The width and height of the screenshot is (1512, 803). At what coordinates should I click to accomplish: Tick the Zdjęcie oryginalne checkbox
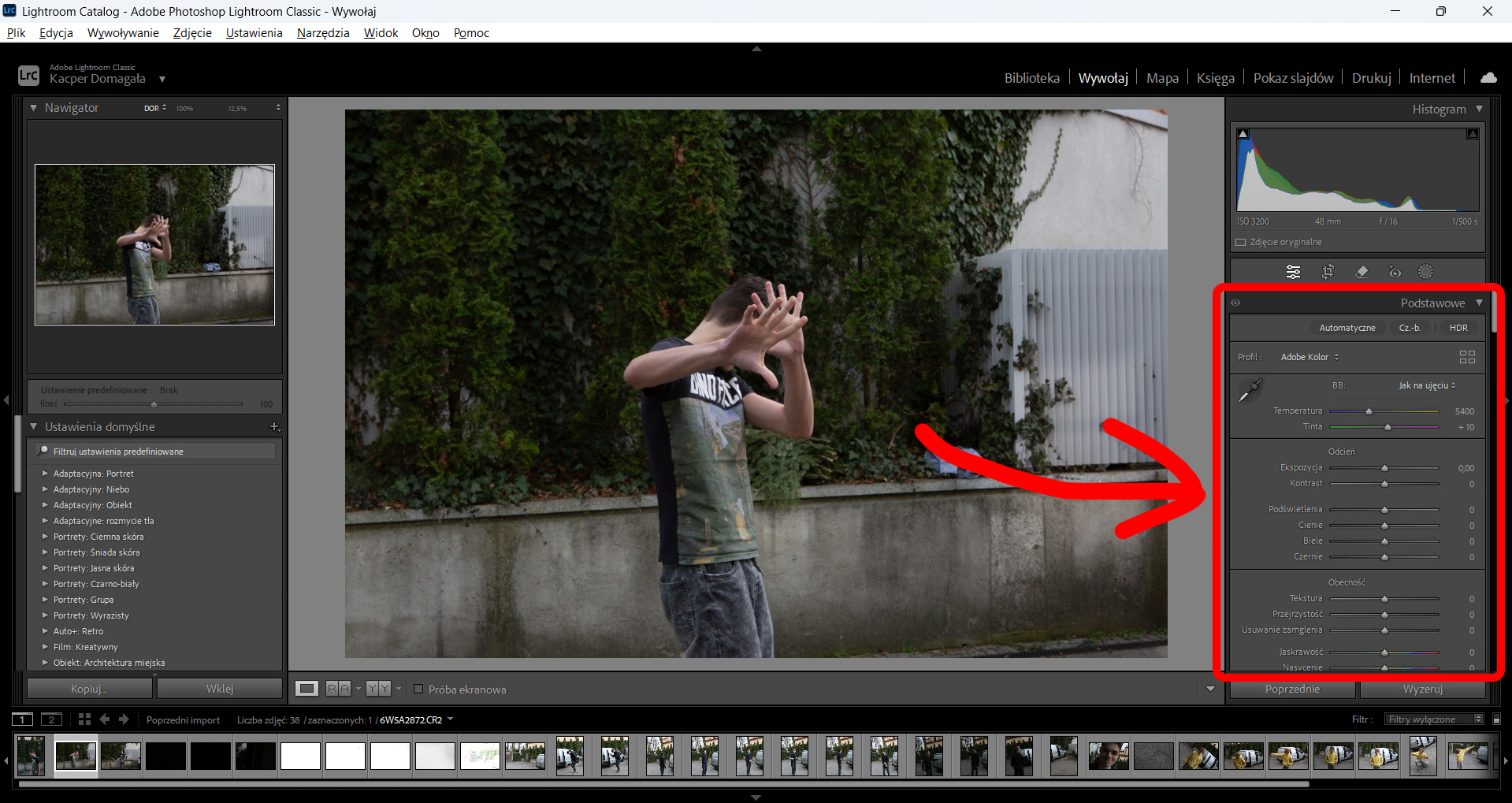click(x=1241, y=242)
